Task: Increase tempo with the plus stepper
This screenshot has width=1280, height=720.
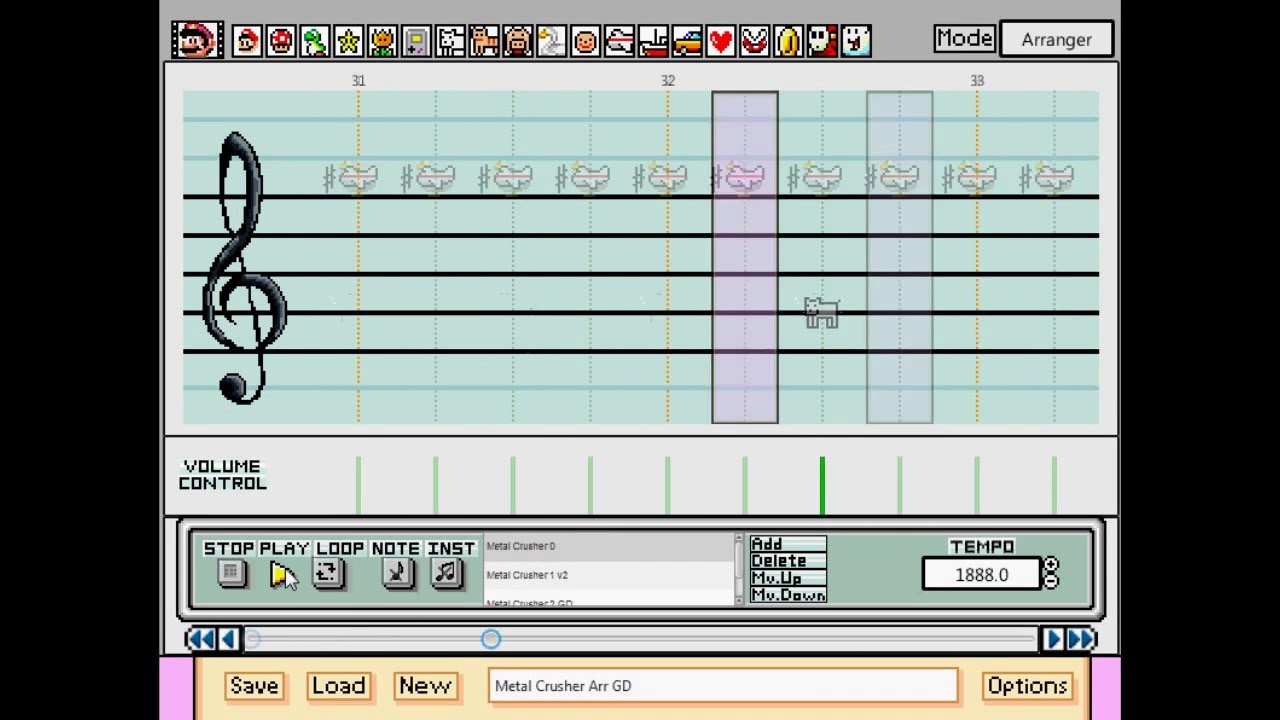Action: point(1051,566)
